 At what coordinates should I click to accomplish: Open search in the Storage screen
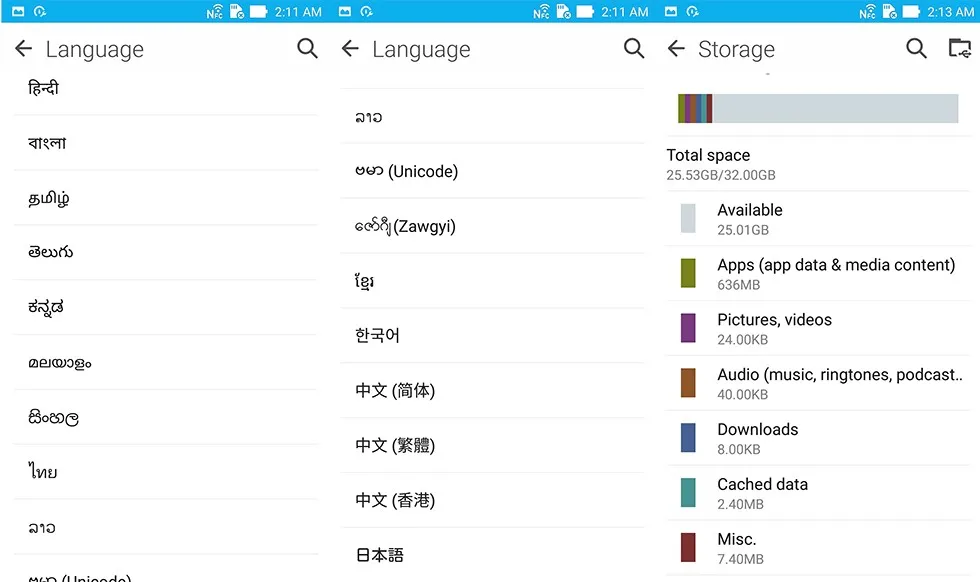(x=916, y=48)
